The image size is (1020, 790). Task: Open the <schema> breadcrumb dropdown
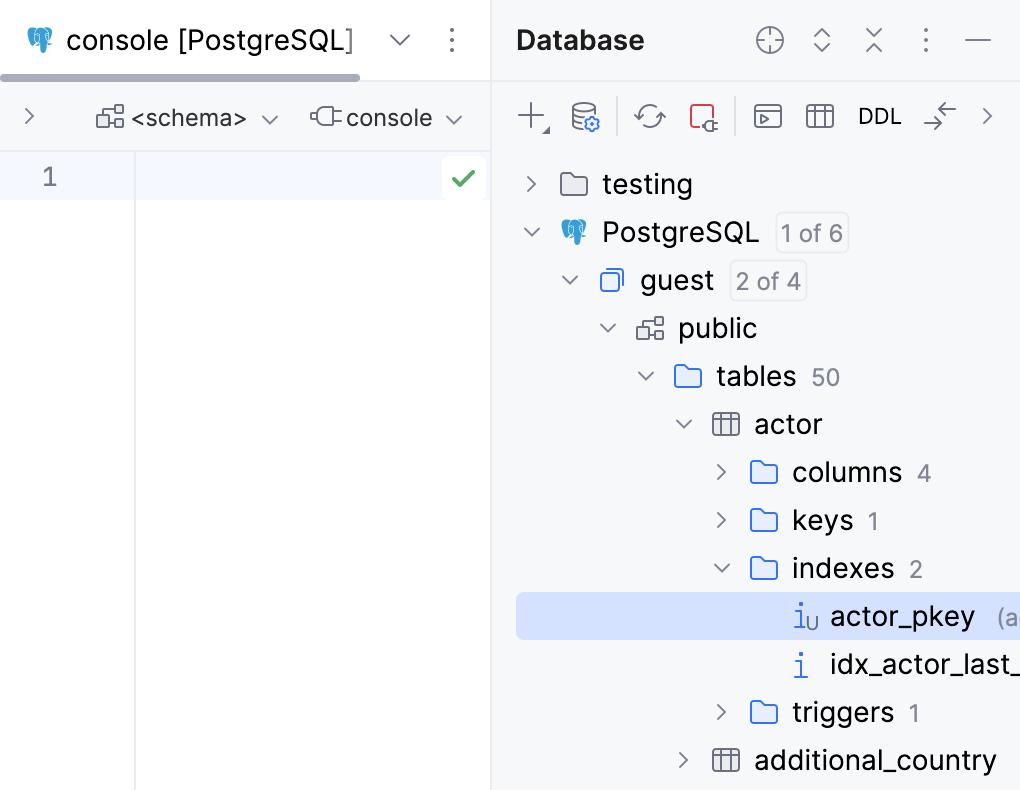269,117
